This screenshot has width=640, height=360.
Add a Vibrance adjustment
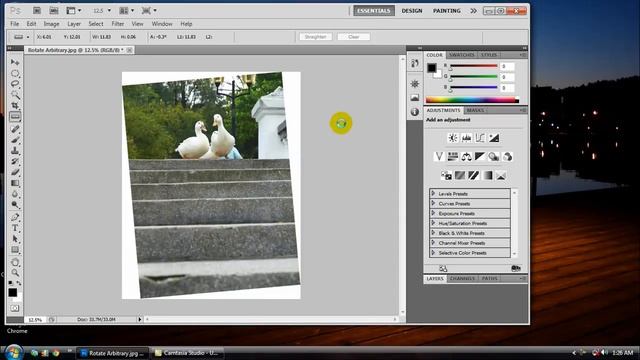click(439, 157)
